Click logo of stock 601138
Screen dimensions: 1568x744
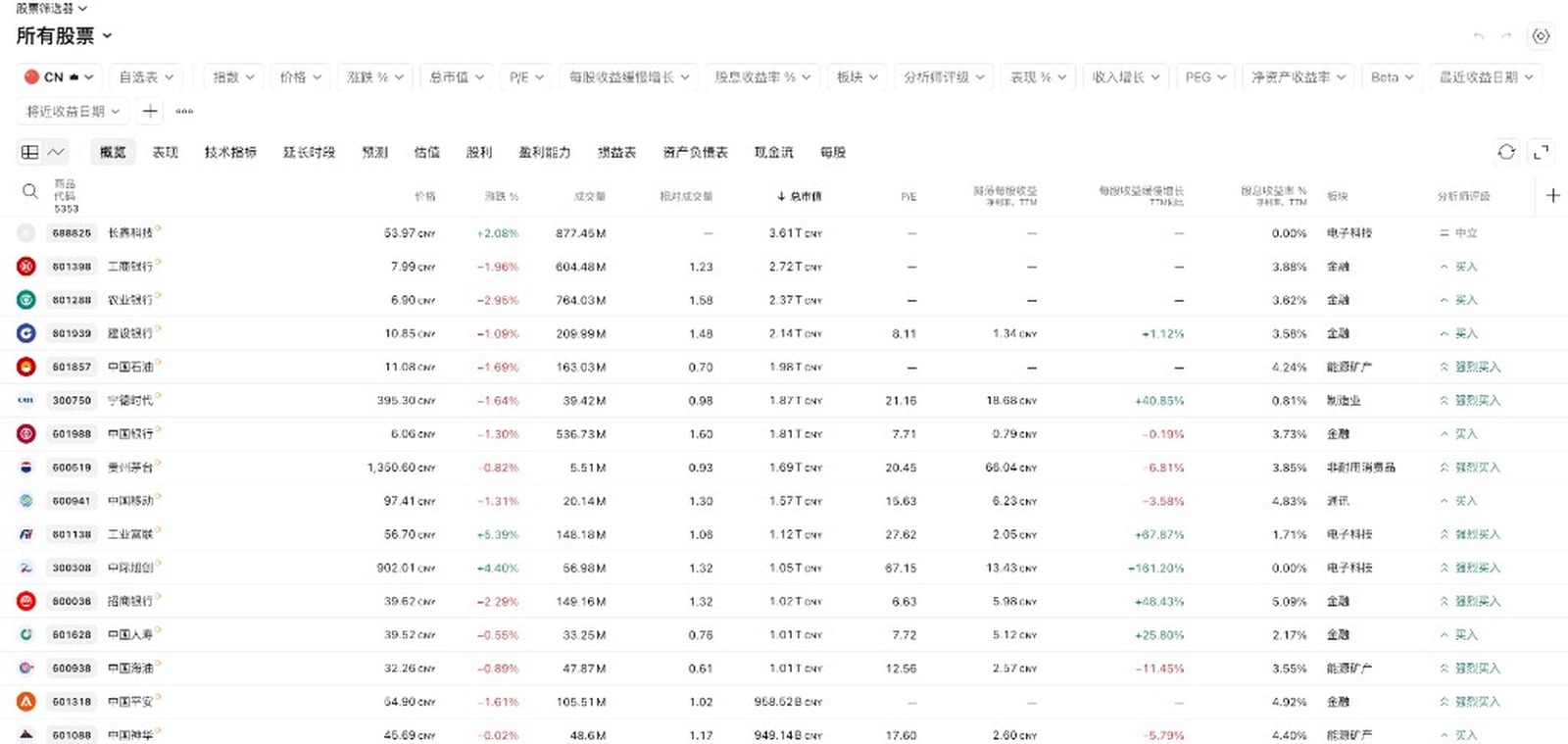[x=26, y=534]
